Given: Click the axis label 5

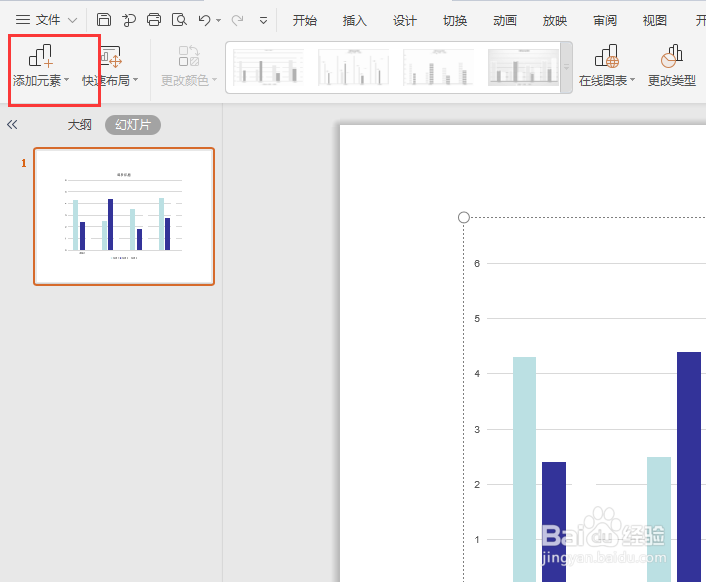Looking at the screenshot, I should (x=477, y=318).
